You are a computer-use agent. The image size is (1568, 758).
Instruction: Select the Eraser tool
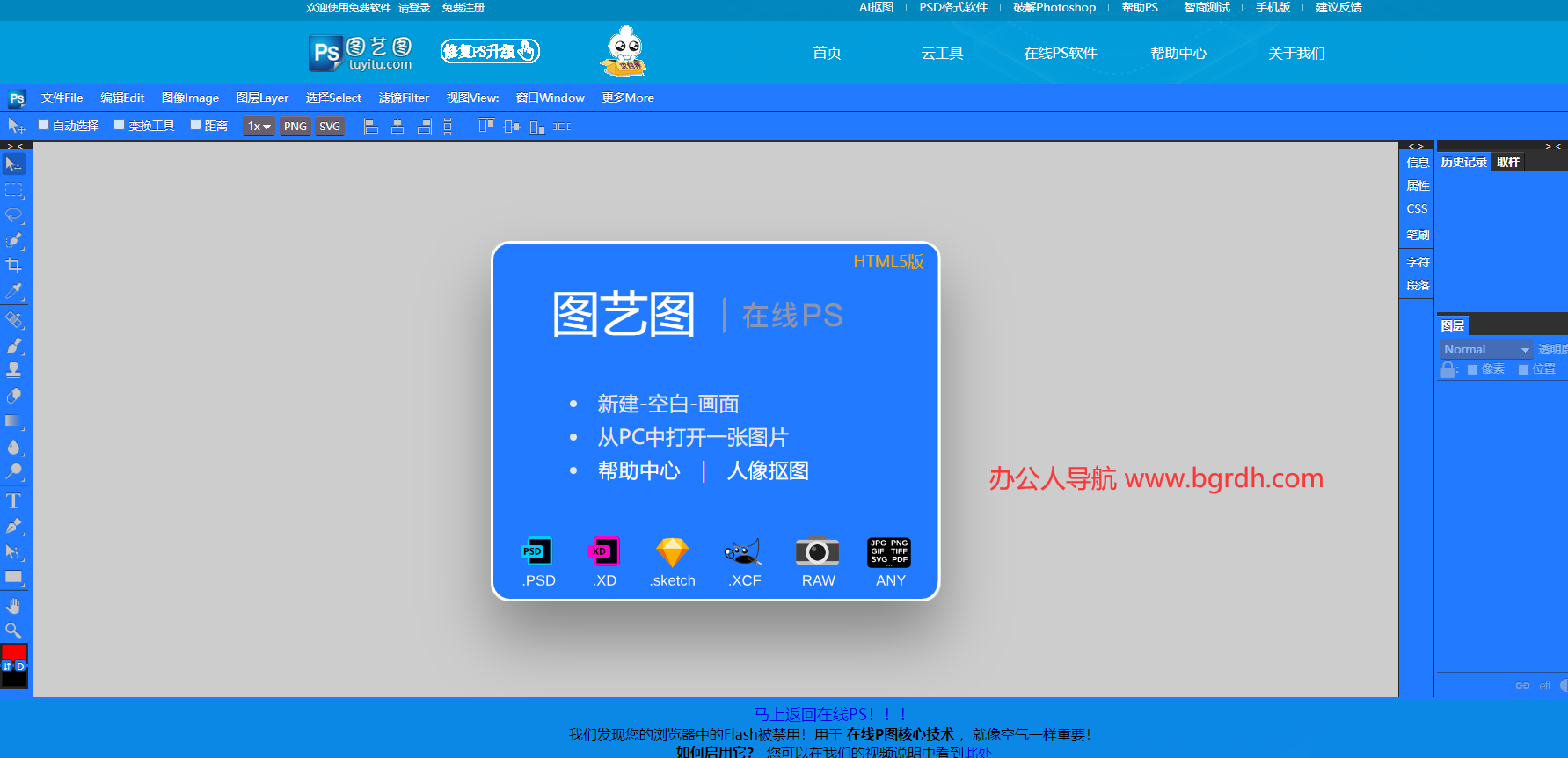point(14,396)
